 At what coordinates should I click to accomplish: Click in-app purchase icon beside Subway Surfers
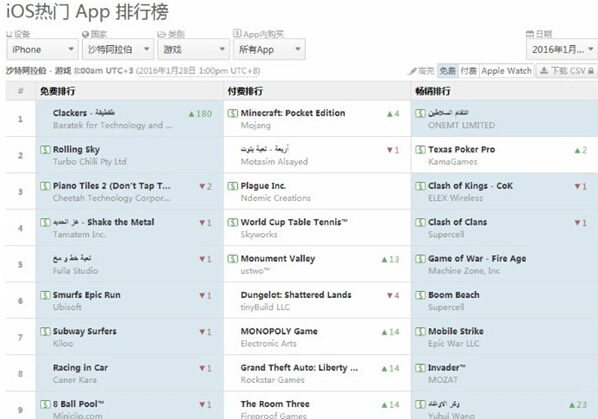tap(45, 331)
